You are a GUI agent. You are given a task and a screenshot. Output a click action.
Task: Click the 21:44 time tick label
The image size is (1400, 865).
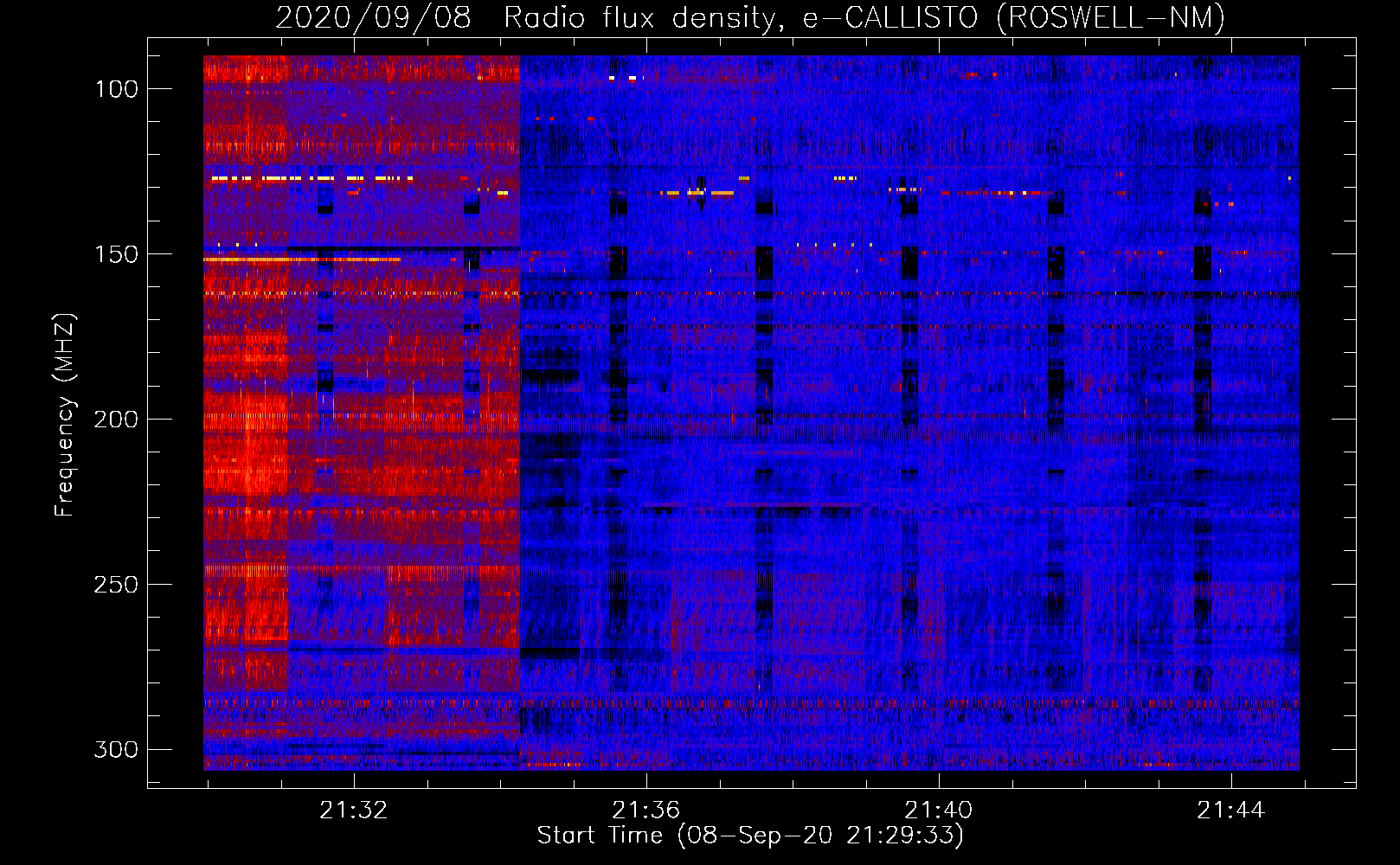1231,811
